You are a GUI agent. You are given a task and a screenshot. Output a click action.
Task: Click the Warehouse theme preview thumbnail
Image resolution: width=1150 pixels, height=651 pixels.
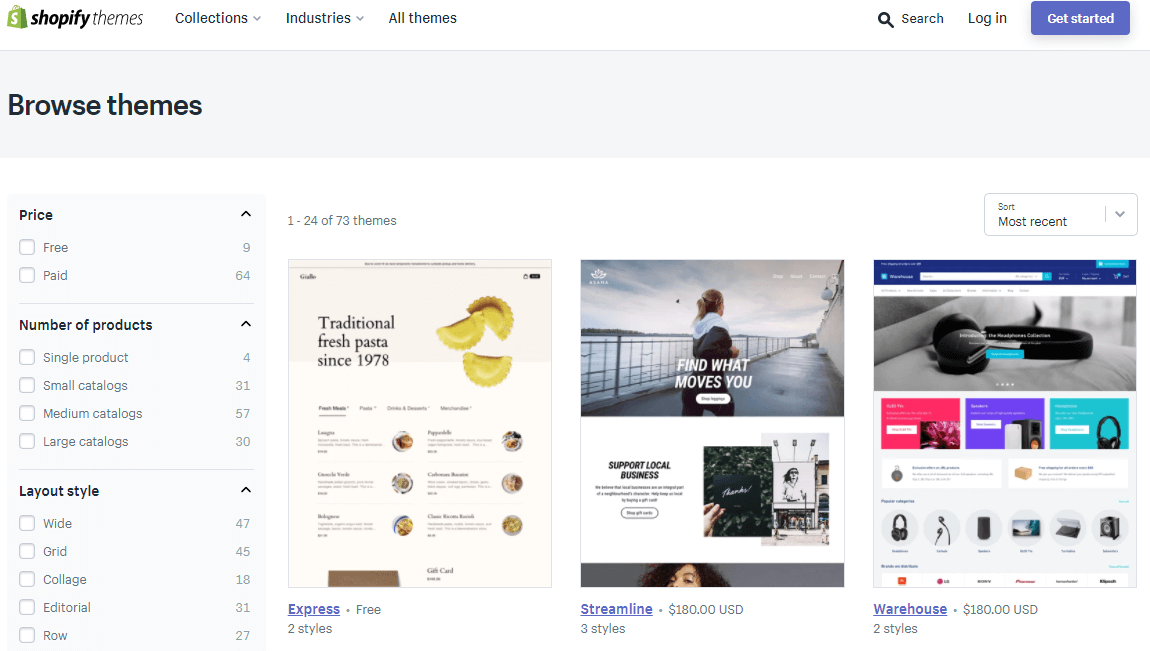[x=1005, y=423]
